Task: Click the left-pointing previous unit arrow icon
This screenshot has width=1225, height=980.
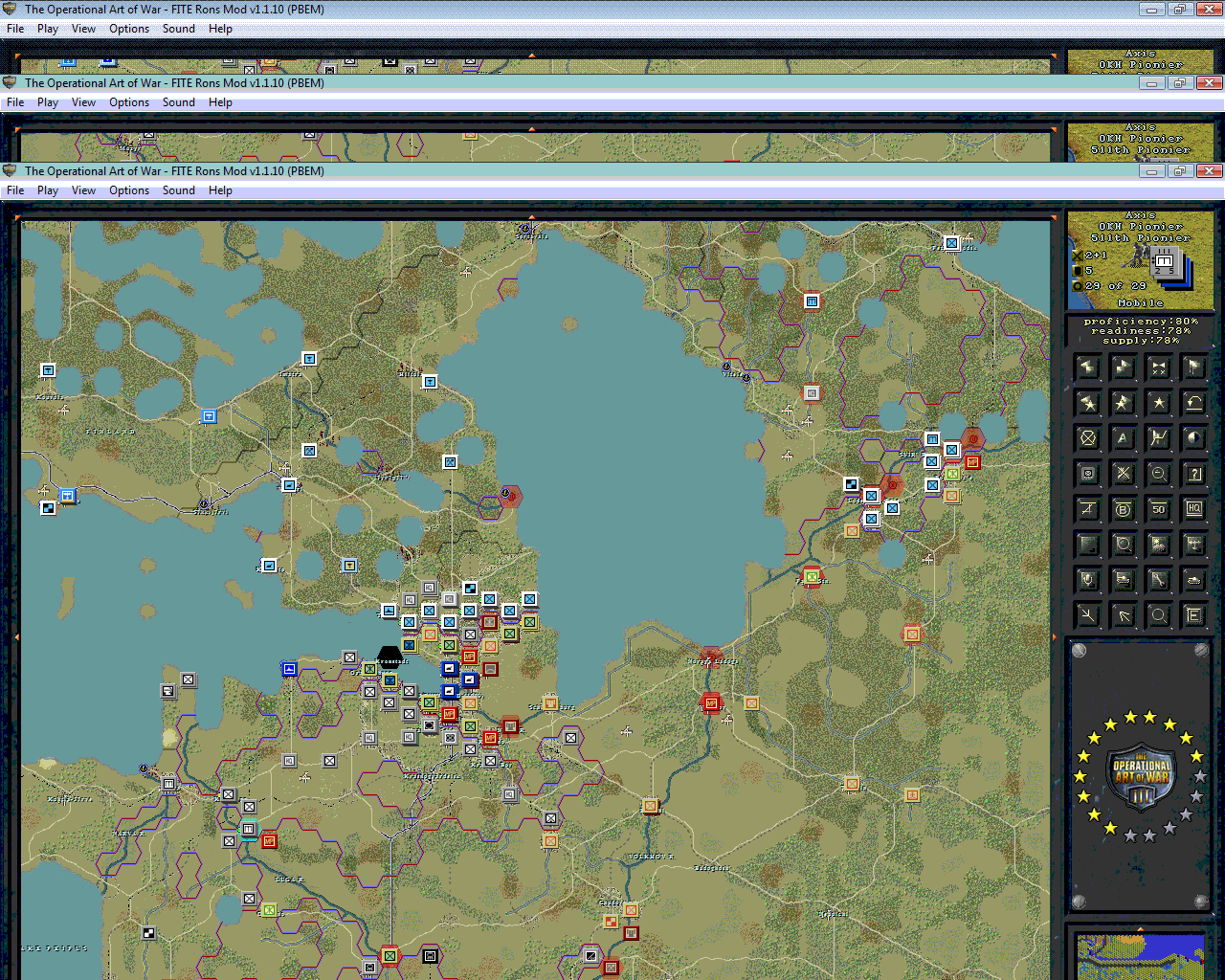Action: (x=1087, y=367)
